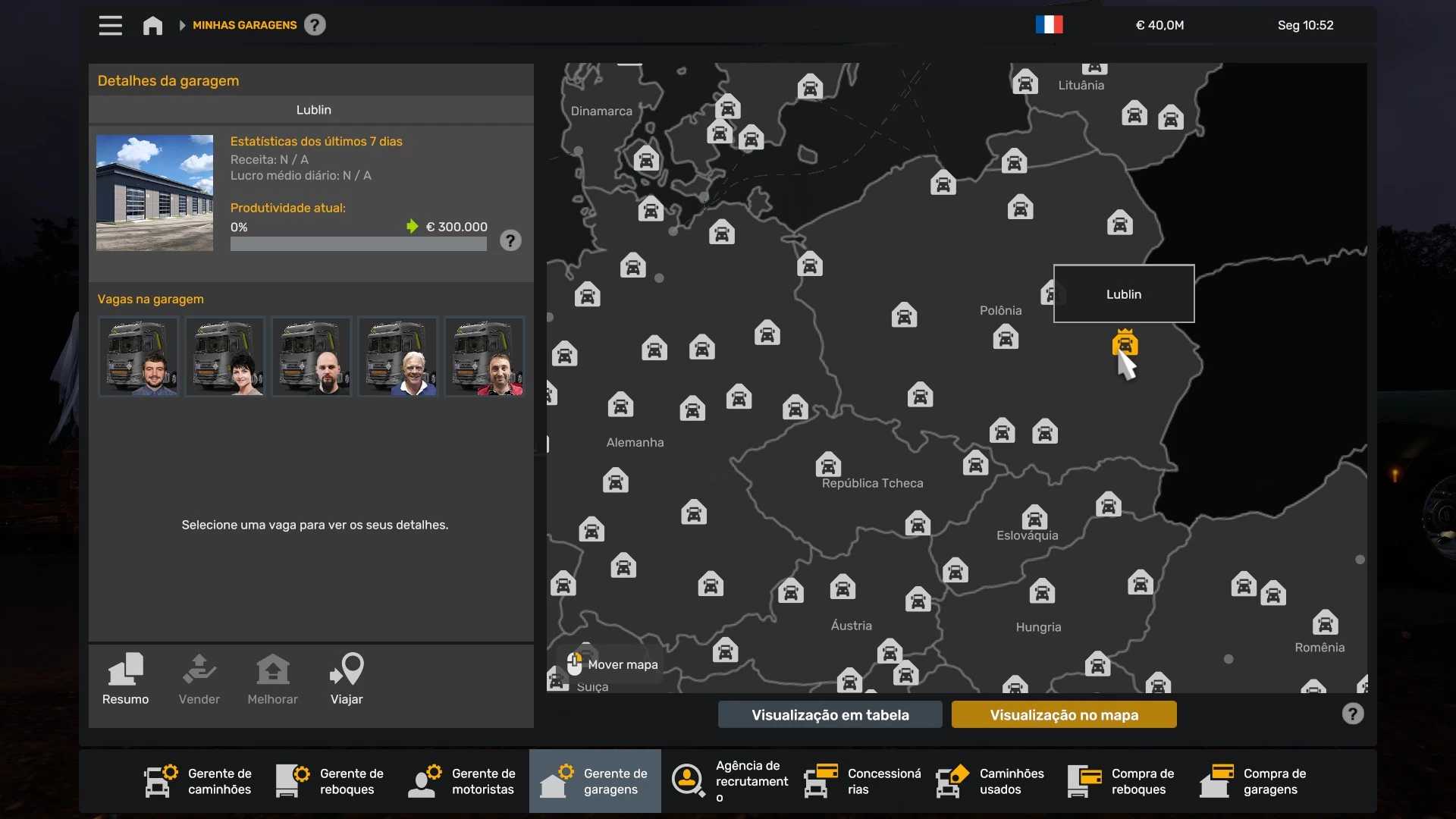Select the female driver garage slot
The image size is (1456, 819).
(225, 356)
